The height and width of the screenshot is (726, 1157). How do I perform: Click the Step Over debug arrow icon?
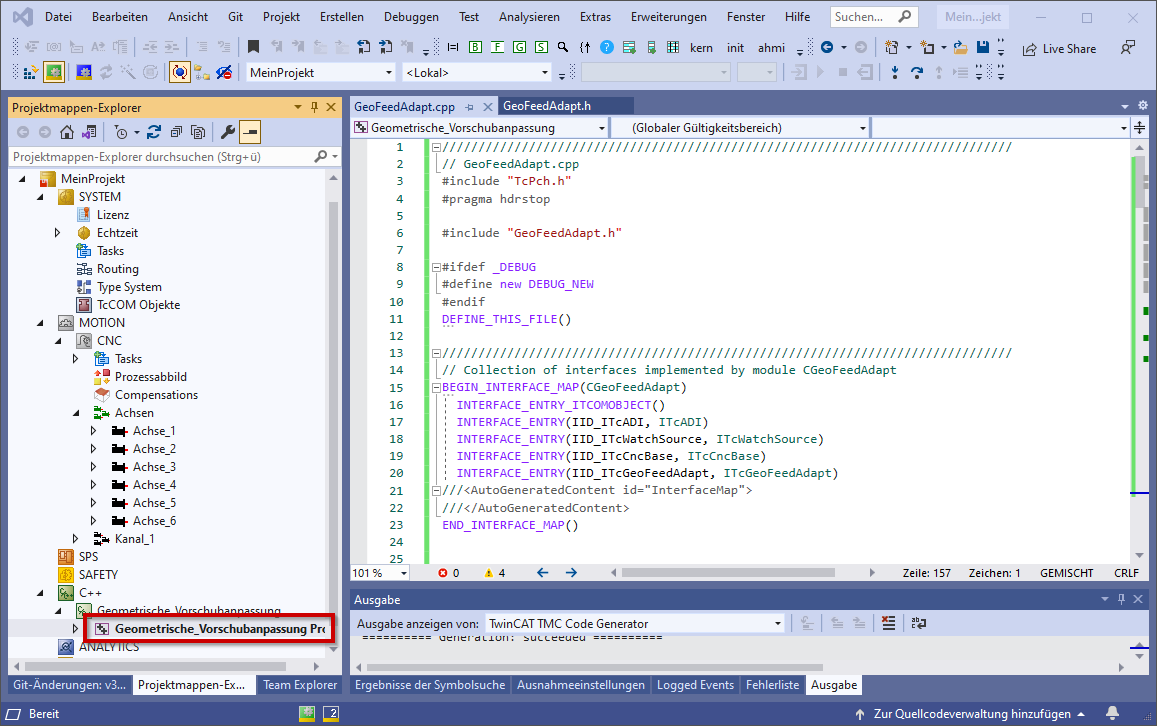[916, 72]
